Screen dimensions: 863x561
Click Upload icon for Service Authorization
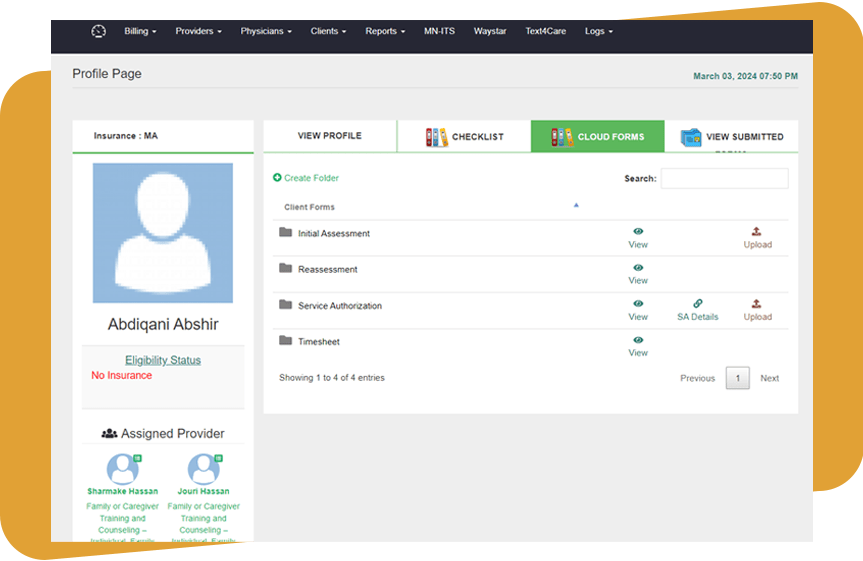click(757, 304)
